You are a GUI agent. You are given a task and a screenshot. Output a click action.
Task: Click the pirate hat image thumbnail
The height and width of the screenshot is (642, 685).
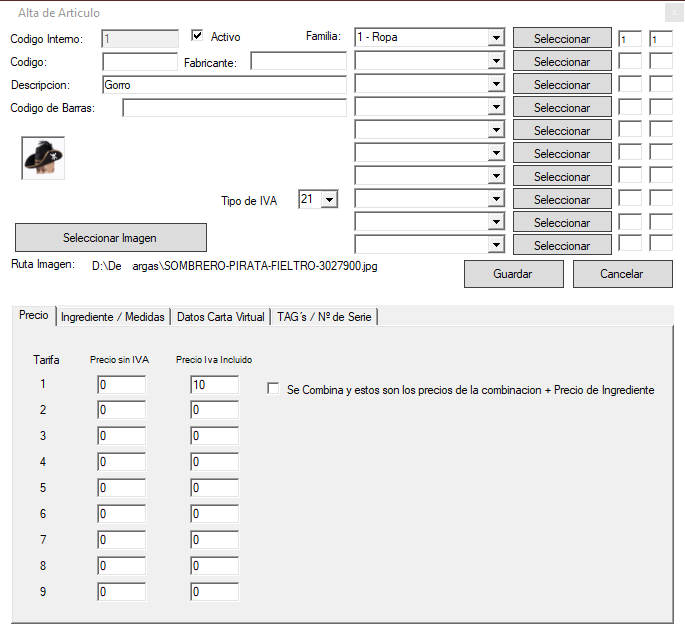[43, 158]
